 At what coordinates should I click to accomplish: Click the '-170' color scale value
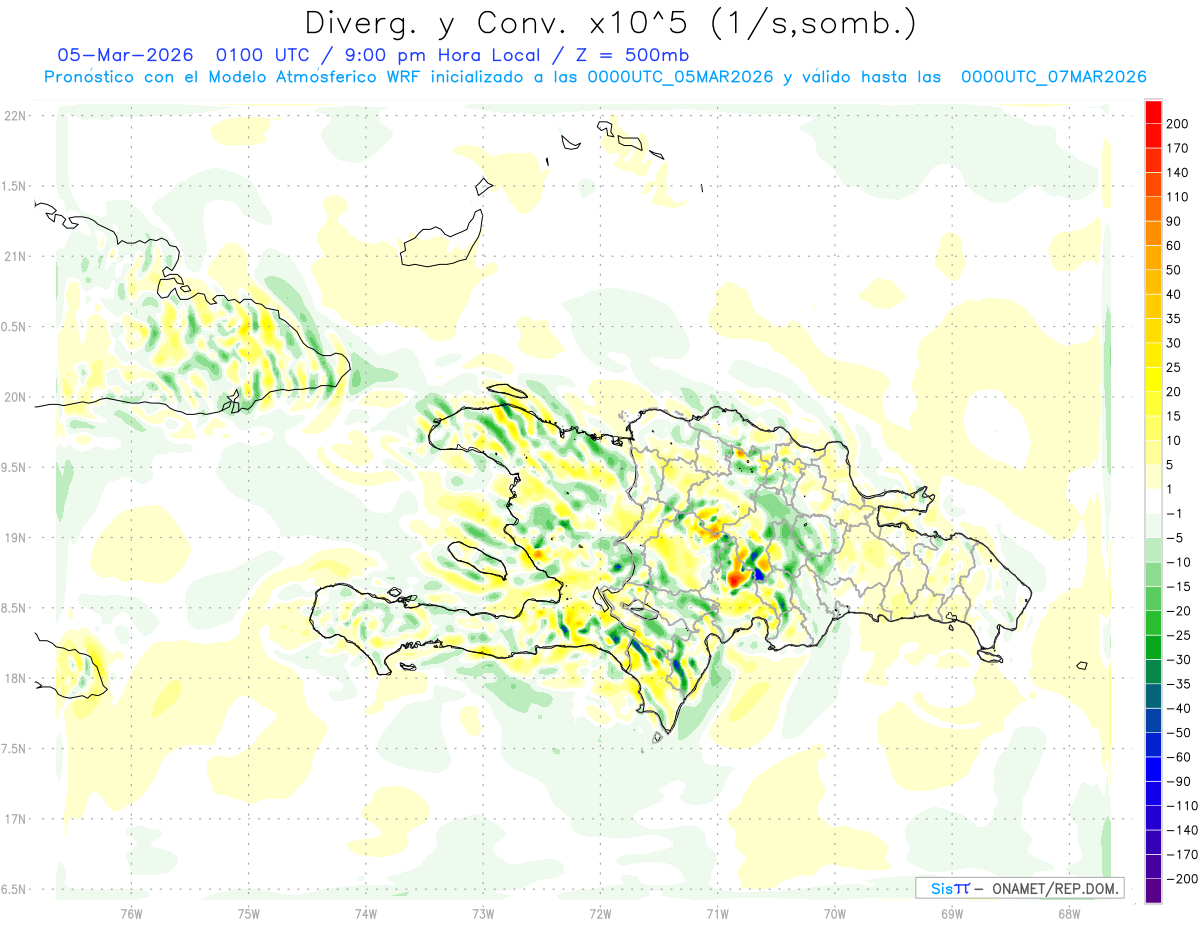tap(1181, 854)
